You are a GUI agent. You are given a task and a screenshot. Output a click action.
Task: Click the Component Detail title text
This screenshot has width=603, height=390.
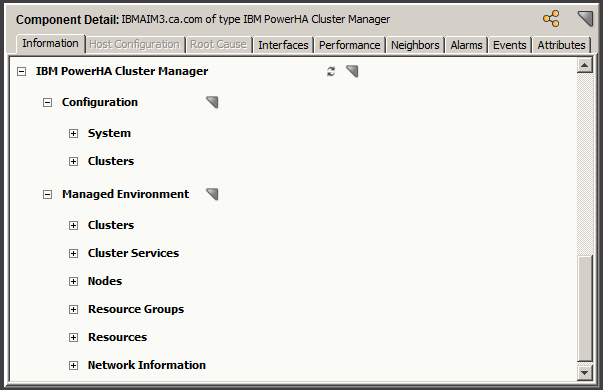click(68, 20)
